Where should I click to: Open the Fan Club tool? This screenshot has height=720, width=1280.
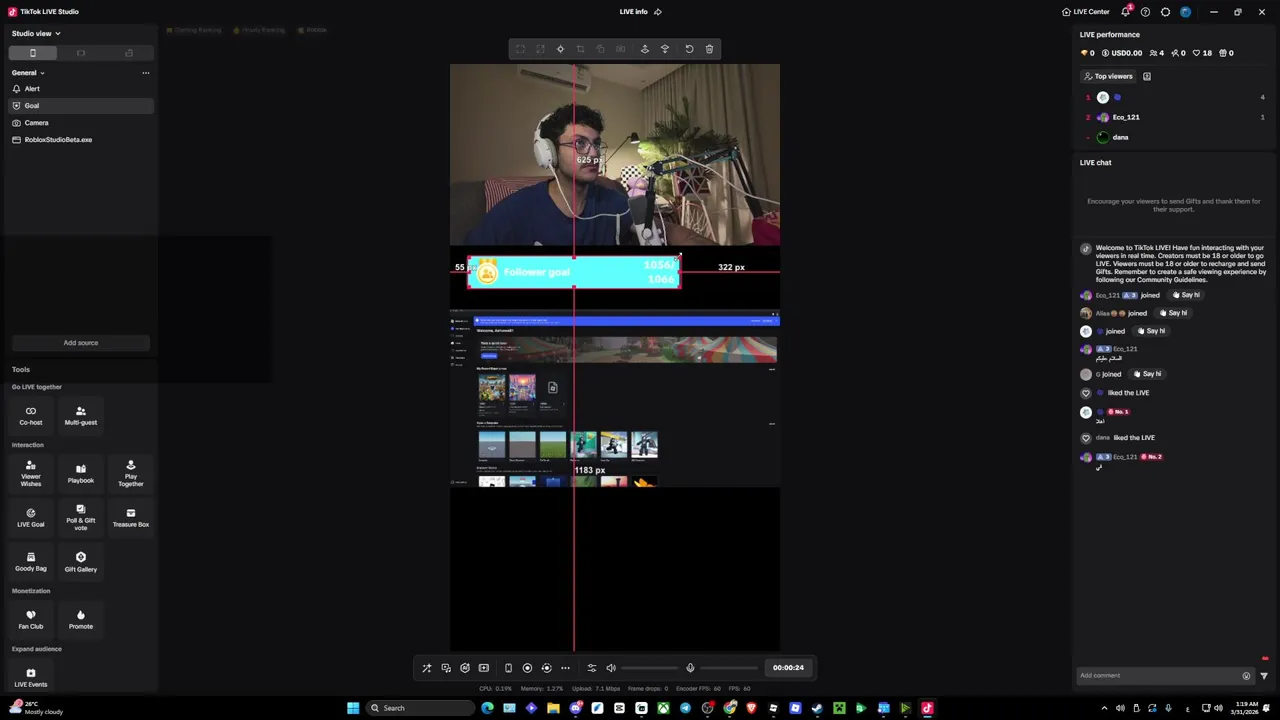point(31,620)
